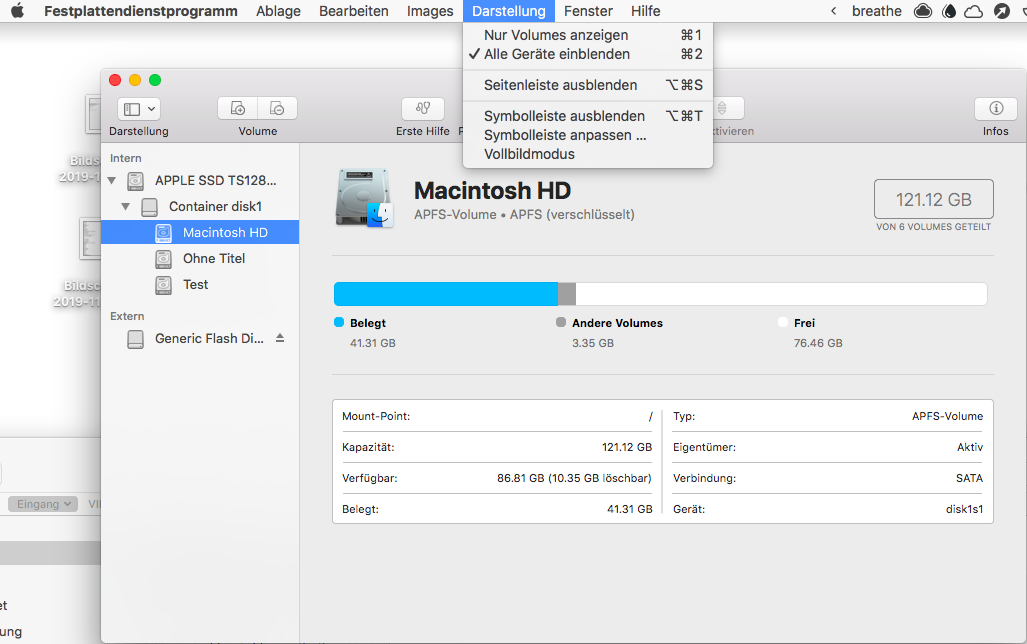Screen dimensions: 1027x644
Task: Click the green fullscreen window button
Action: 155,80
